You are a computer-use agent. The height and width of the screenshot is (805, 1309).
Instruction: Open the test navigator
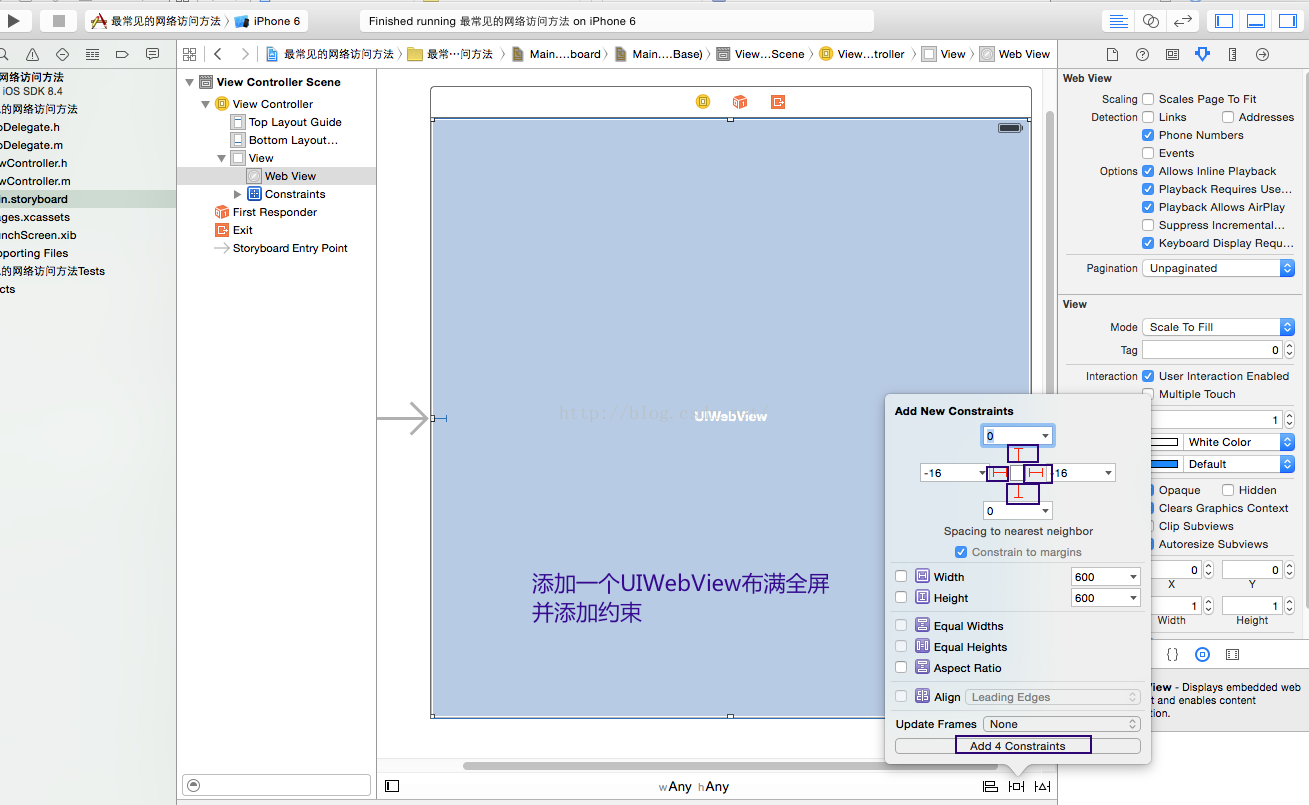62,54
